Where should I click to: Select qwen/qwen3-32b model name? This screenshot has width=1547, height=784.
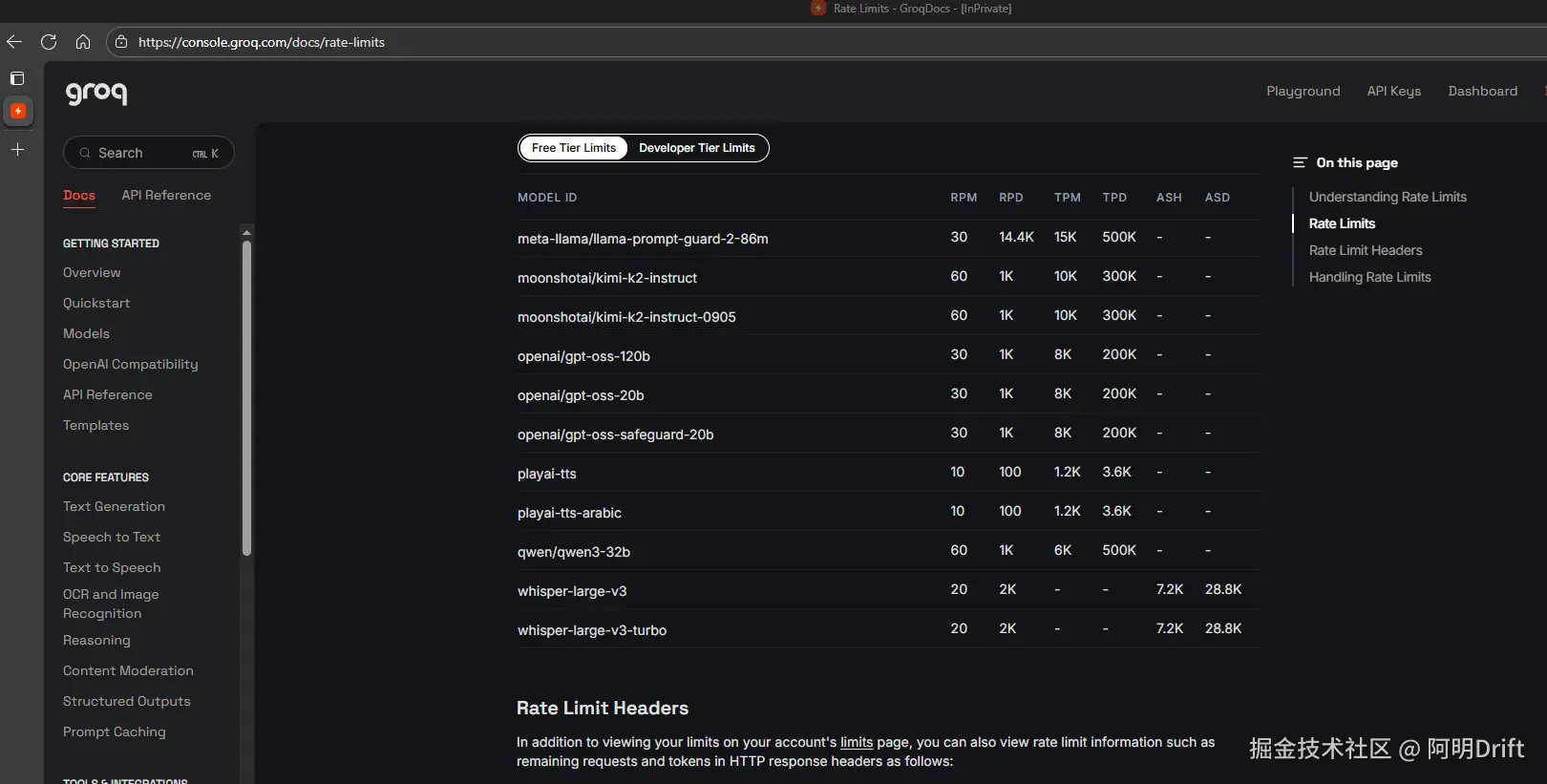574,552
